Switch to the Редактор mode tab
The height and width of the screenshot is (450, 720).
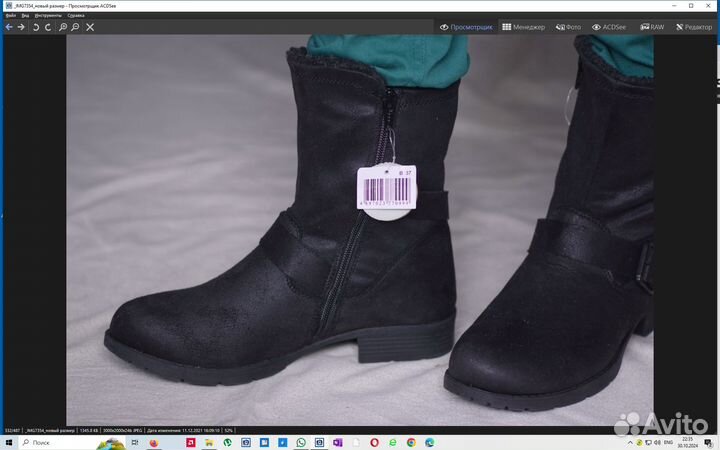694,27
